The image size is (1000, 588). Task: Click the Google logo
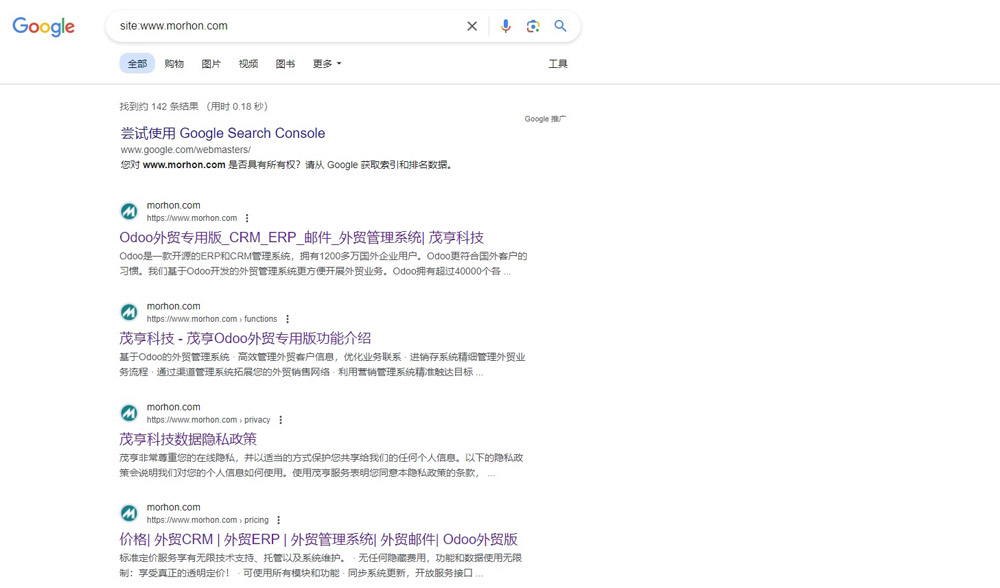(x=43, y=26)
